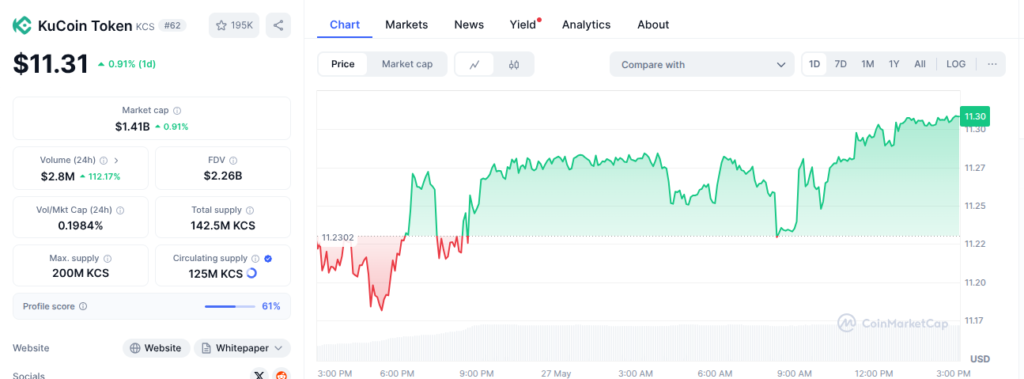Click the Market cap info icon

tap(177, 111)
